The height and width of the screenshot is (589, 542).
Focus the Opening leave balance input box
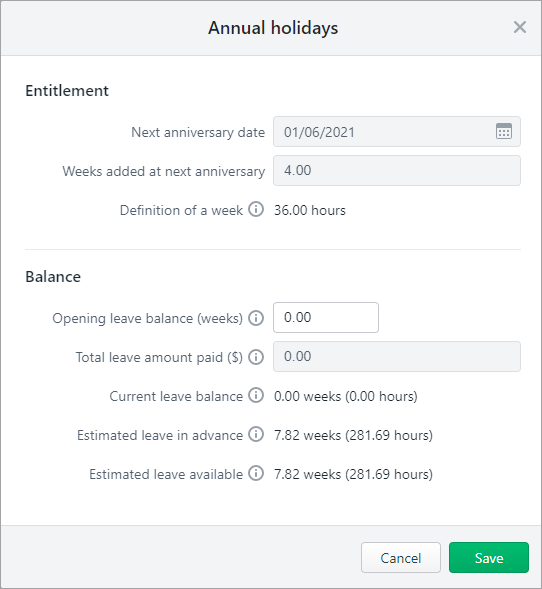[326, 317]
